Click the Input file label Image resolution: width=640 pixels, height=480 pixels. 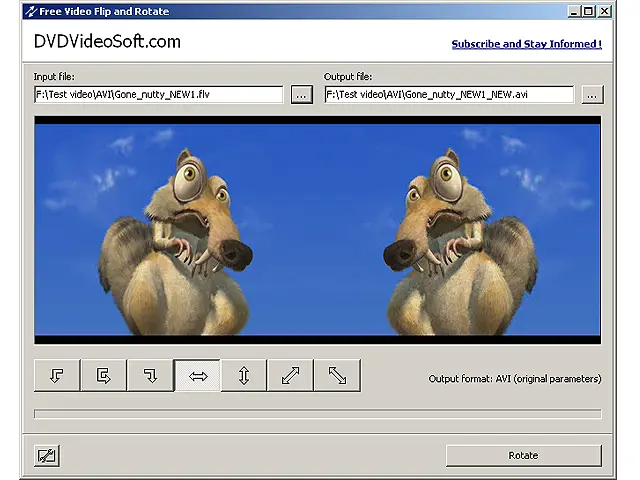tap(54, 77)
